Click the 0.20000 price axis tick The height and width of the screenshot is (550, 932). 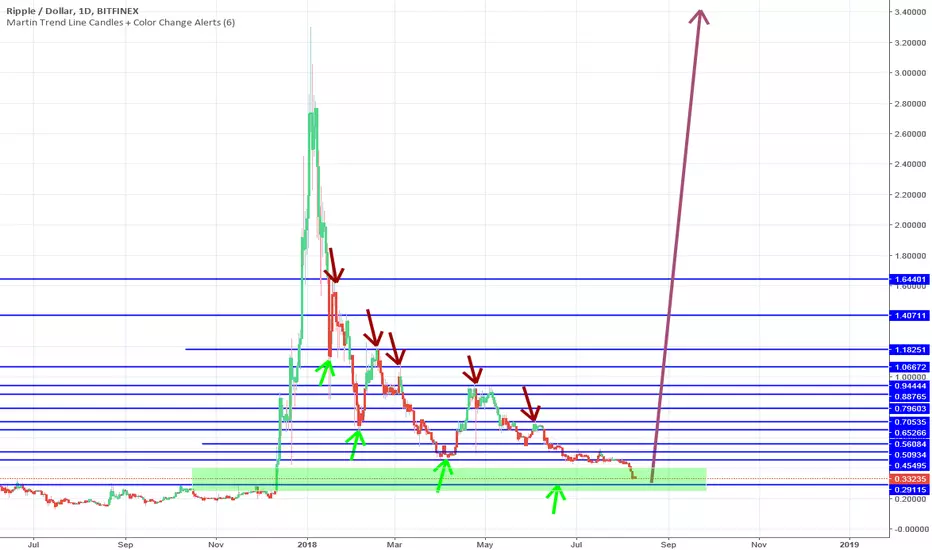coord(910,499)
